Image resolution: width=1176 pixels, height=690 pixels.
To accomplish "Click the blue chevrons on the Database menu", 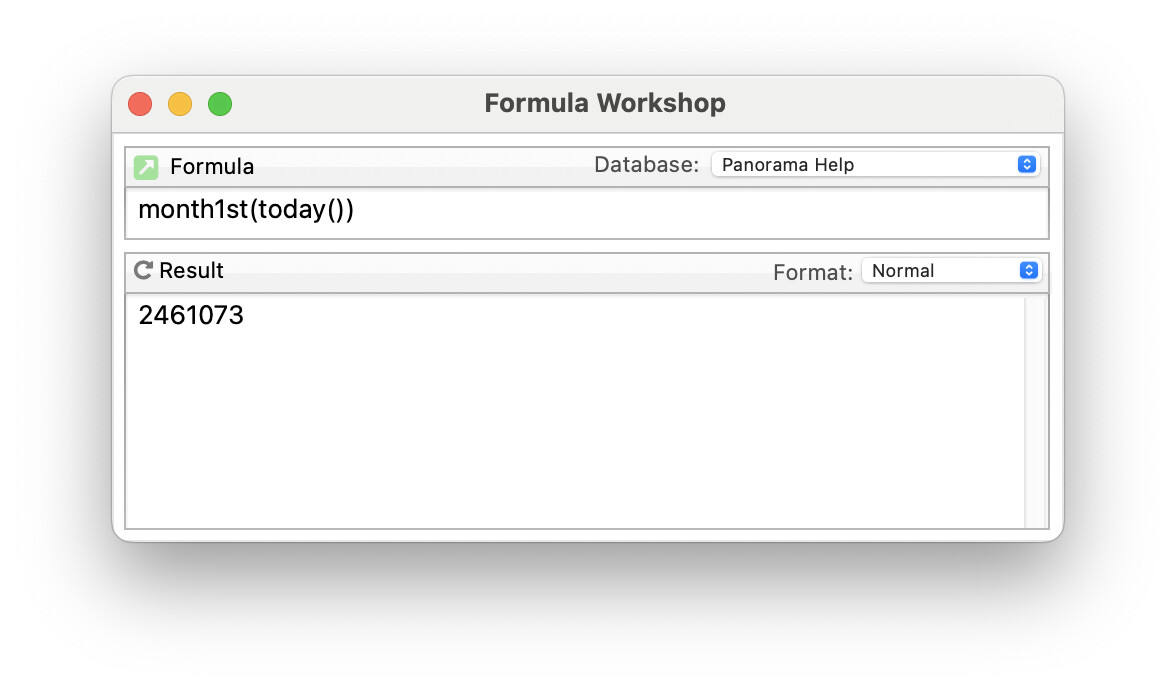I will pos(1026,165).
